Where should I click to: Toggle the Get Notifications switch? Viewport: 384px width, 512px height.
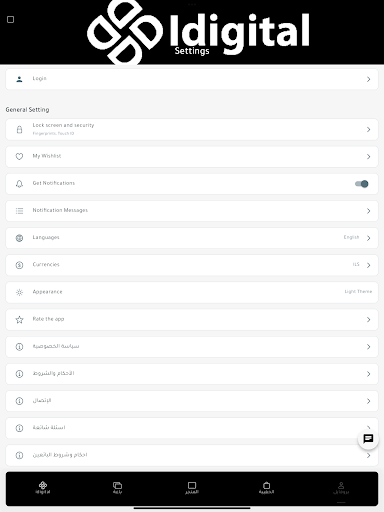click(x=362, y=184)
